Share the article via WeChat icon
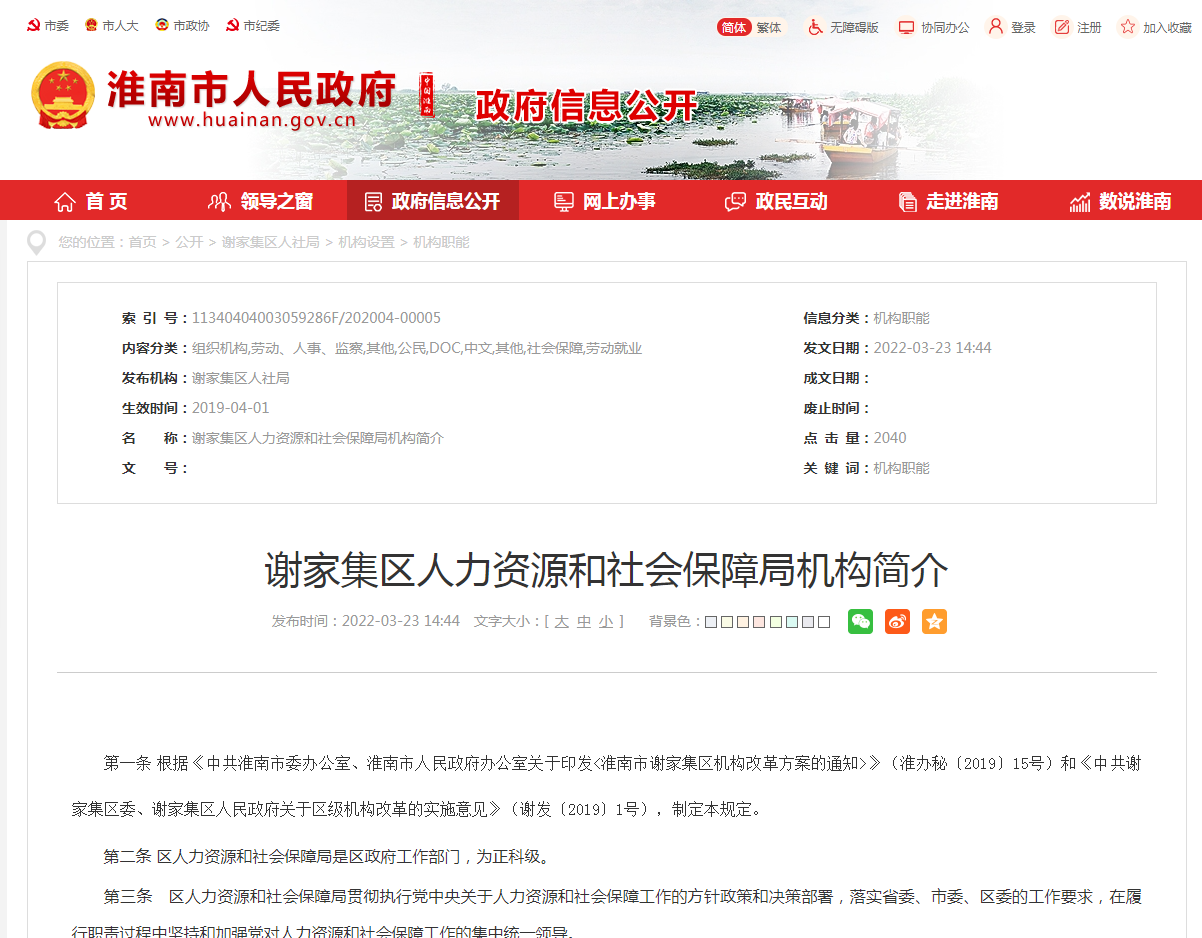This screenshot has width=1202, height=938. click(x=859, y=621)
